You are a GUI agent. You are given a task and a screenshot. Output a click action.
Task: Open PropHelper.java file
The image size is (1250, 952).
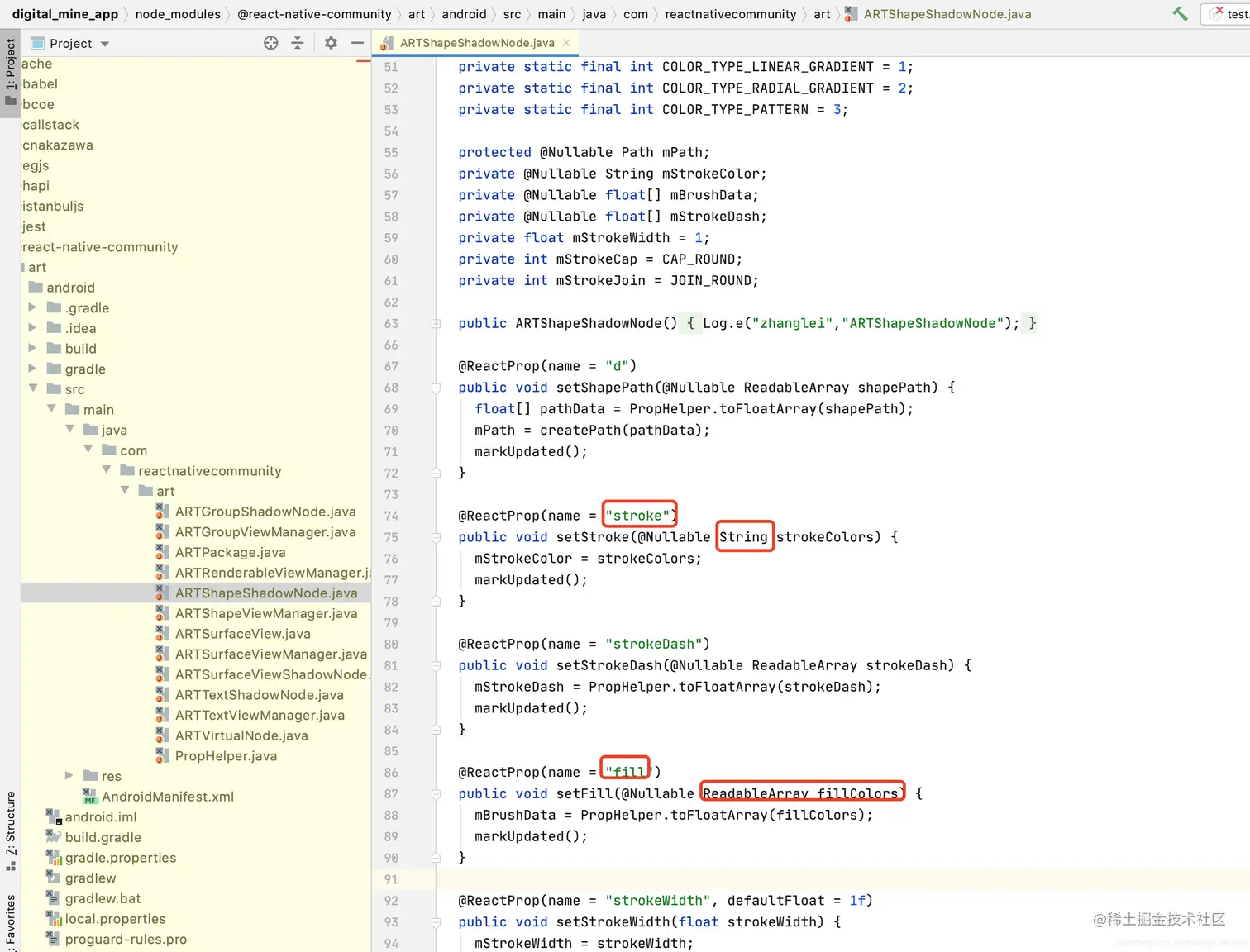[226, 756]
